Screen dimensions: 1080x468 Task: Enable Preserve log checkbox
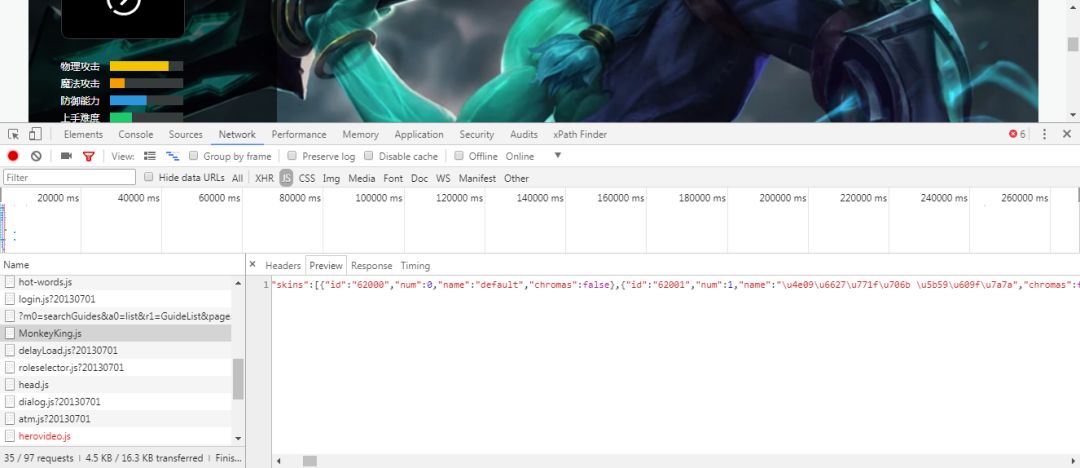pos(292,156)
